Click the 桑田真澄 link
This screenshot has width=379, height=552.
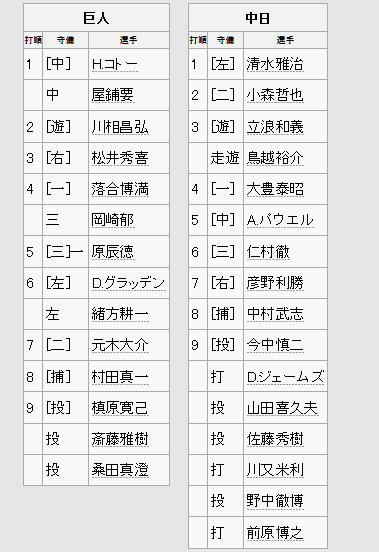tap(120, 470)
